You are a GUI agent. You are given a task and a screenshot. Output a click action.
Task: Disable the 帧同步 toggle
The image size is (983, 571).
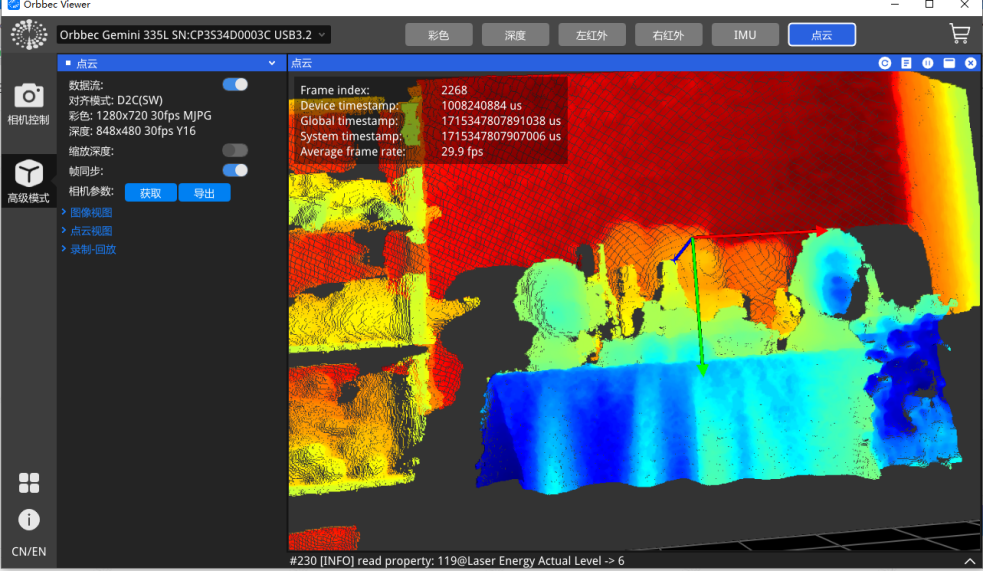pos(235,171)
